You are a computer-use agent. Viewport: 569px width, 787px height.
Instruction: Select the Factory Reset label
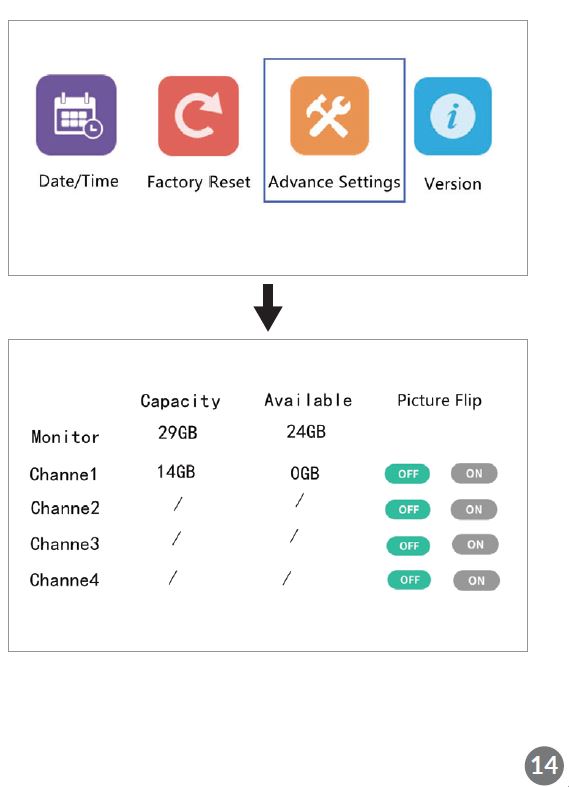[199, 182]
